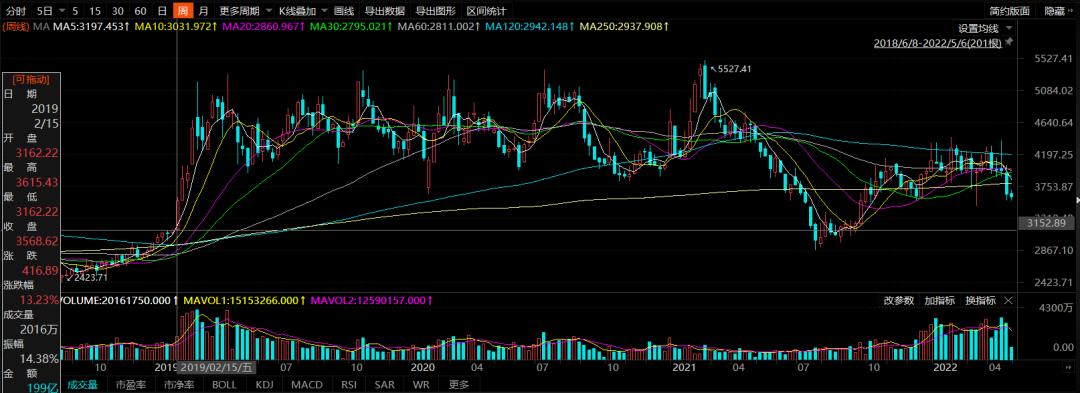Select the 15-minute period
Image resolution: width=1080 pixels, height=393 pixels.
(x=95, y=11)
